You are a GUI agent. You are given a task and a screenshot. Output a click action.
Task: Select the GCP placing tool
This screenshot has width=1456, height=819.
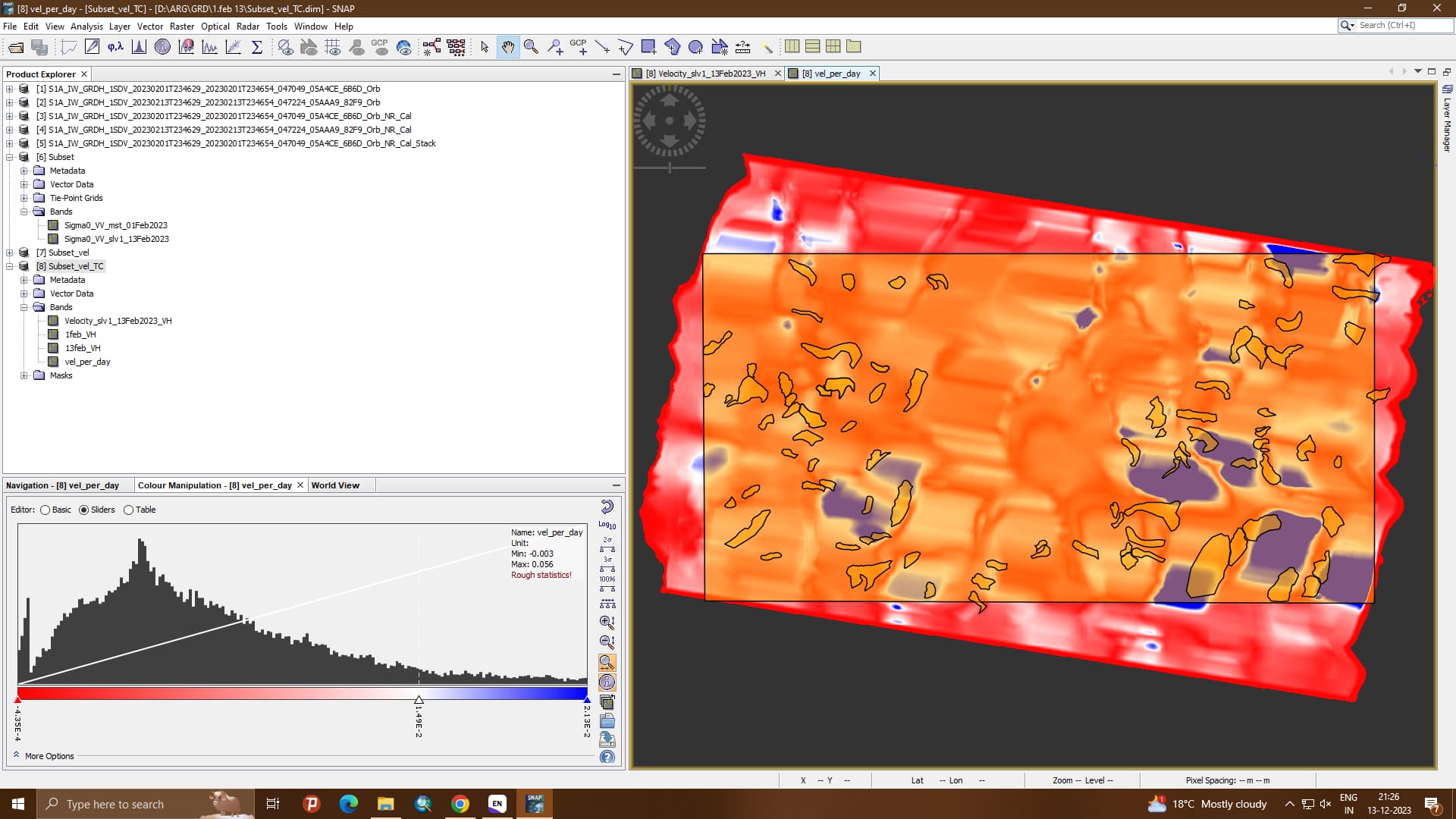(579, 47)
